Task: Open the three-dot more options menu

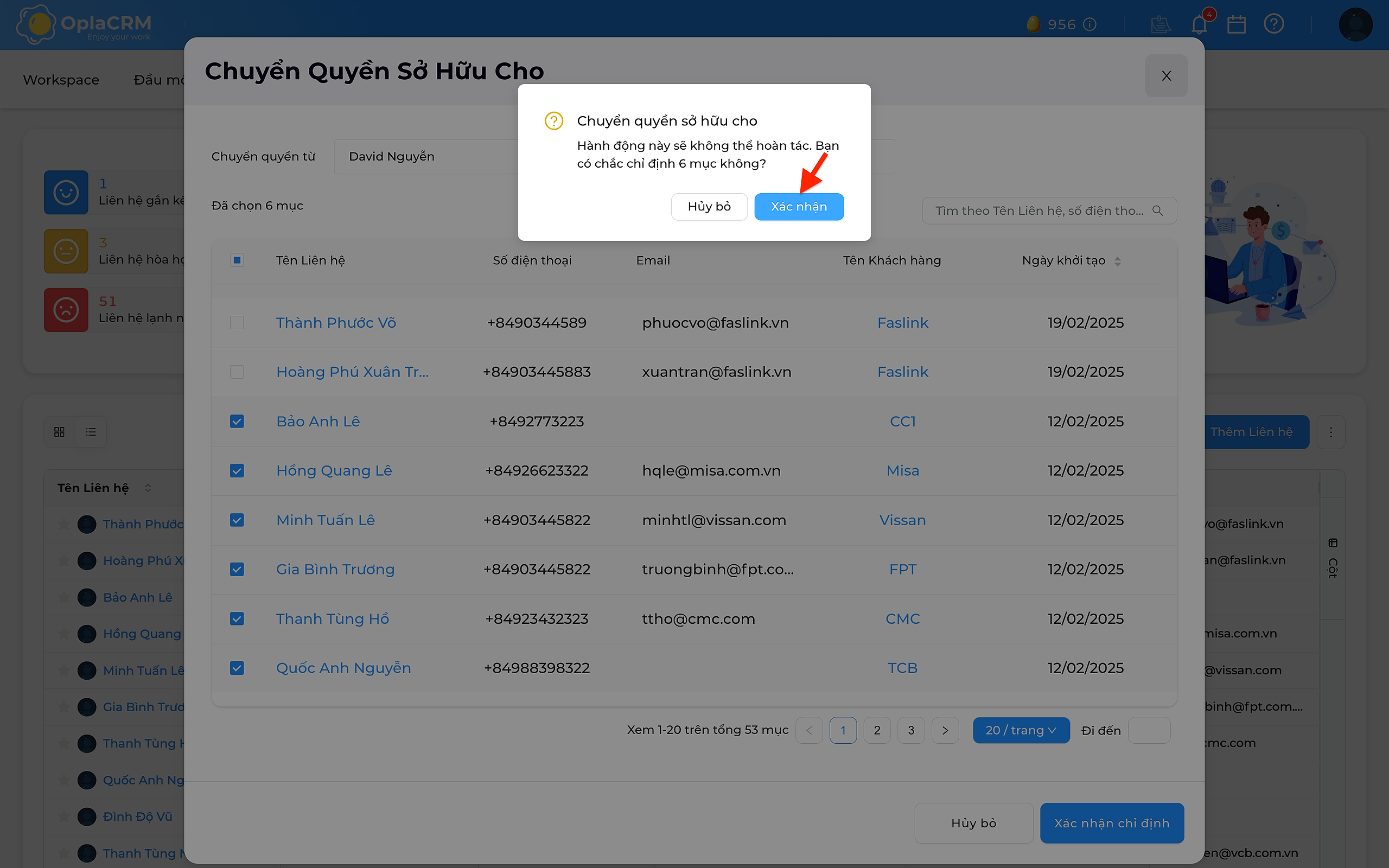Action: [x=1330, y=432]
